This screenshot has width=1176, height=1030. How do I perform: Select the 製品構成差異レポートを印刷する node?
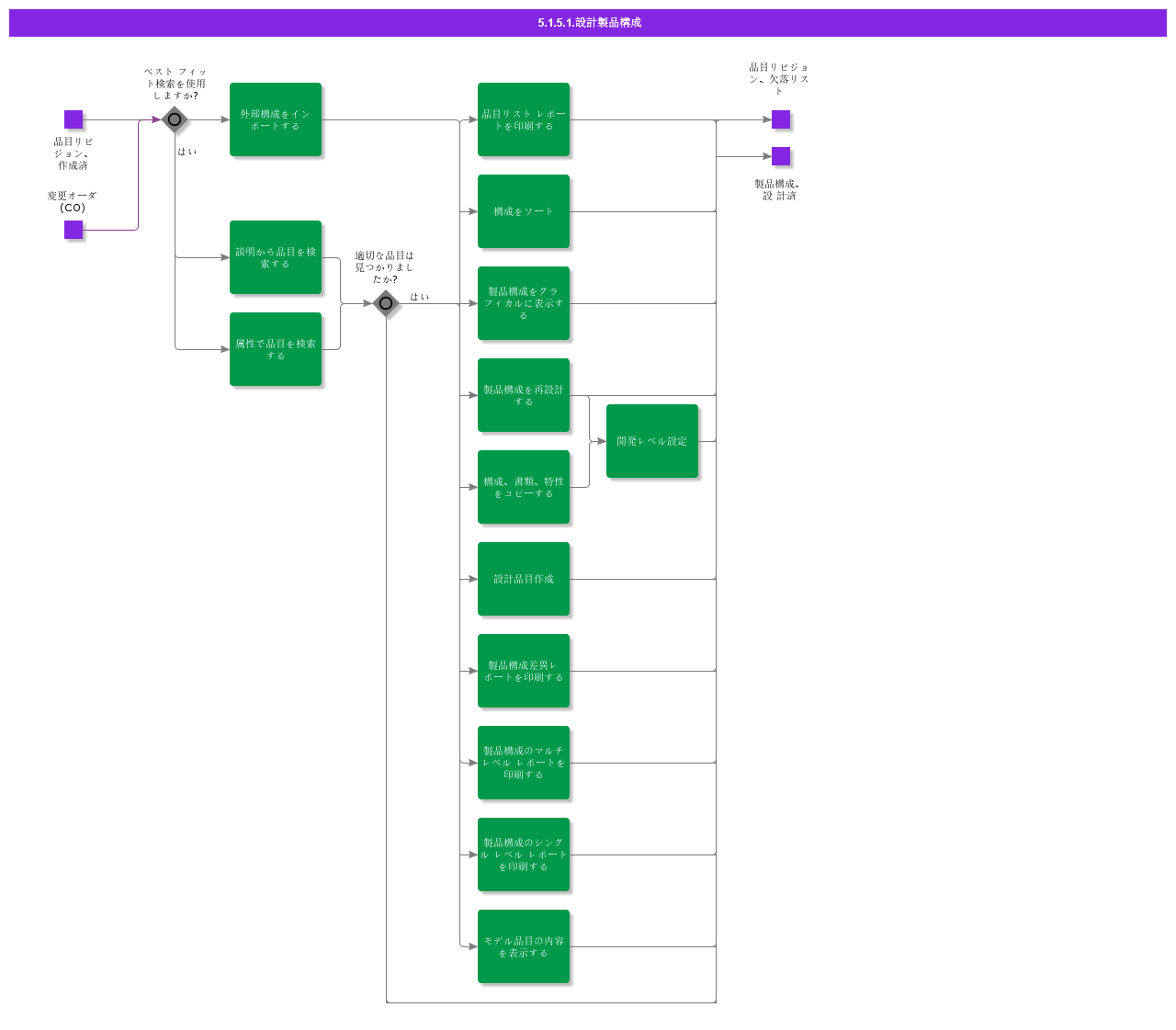524,670
